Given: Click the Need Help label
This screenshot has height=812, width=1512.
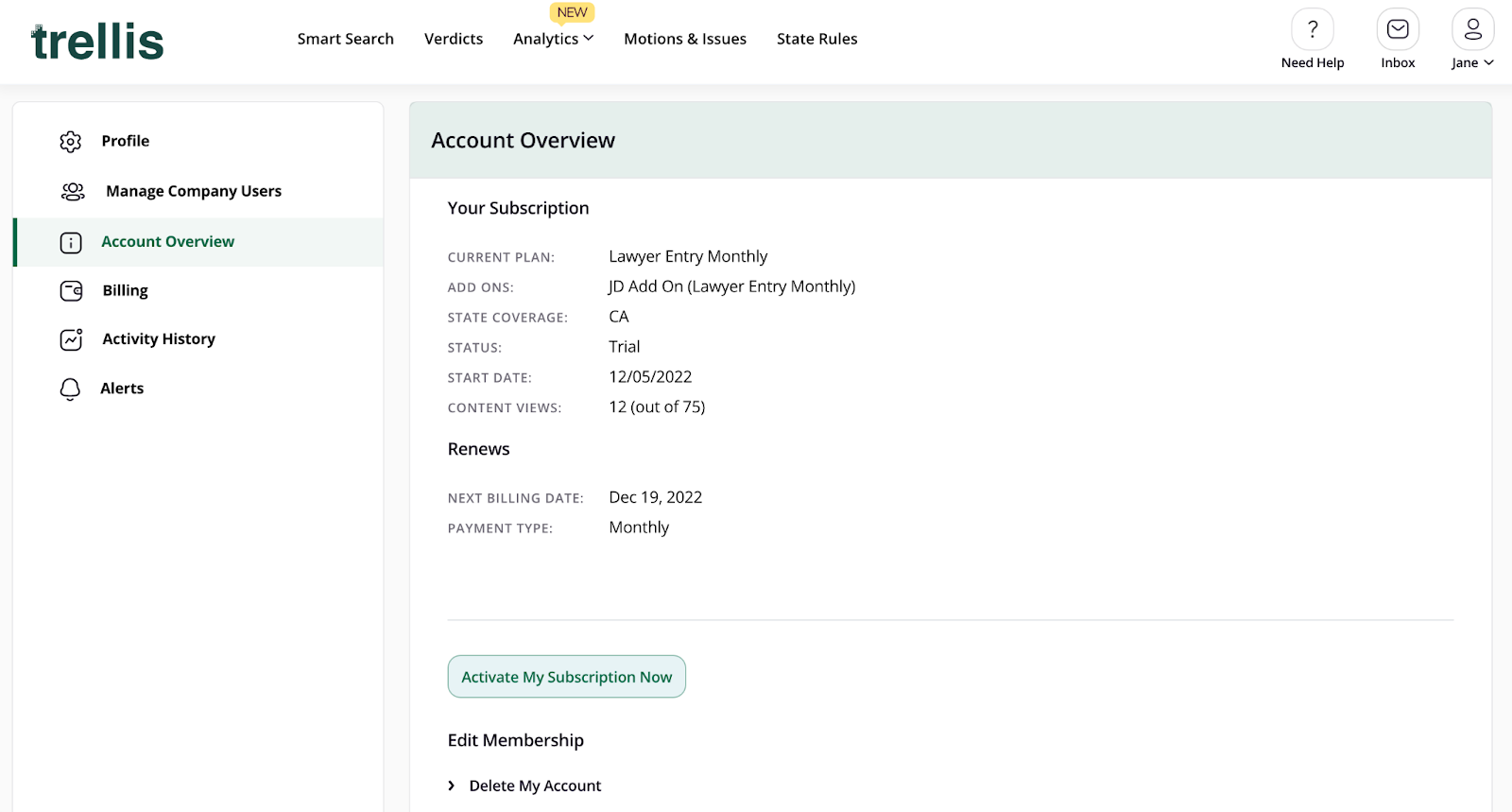Looking at the screenshot, I should (1313, 63).
